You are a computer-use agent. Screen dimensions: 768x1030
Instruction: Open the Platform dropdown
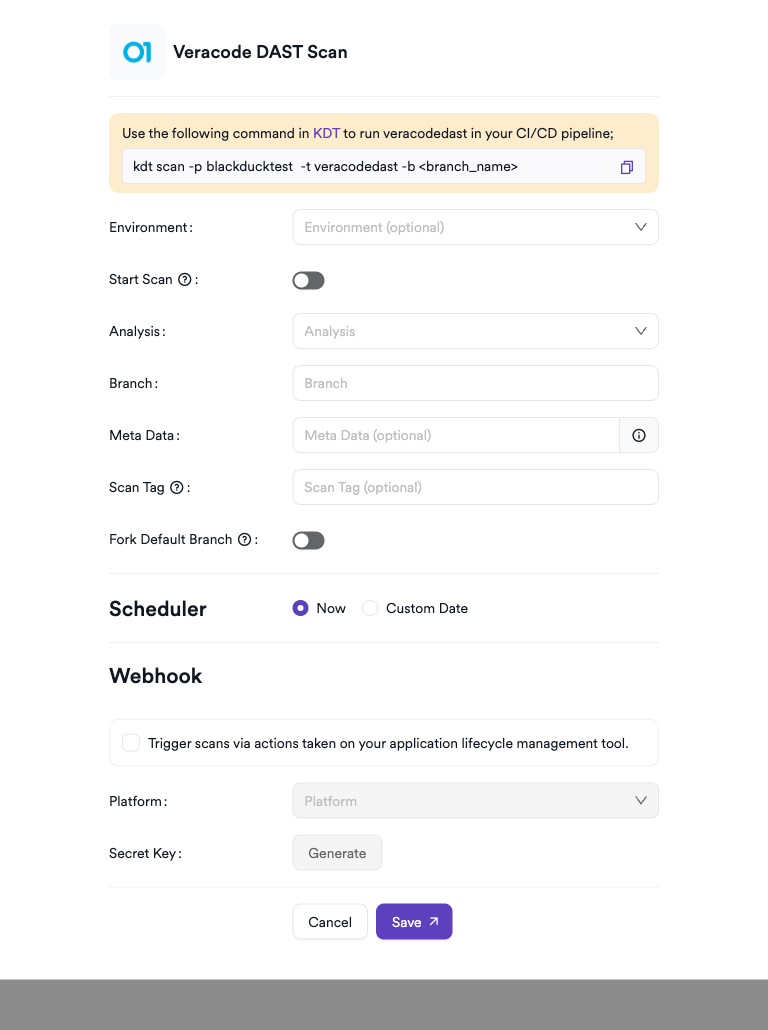click(x=475, y=801)
